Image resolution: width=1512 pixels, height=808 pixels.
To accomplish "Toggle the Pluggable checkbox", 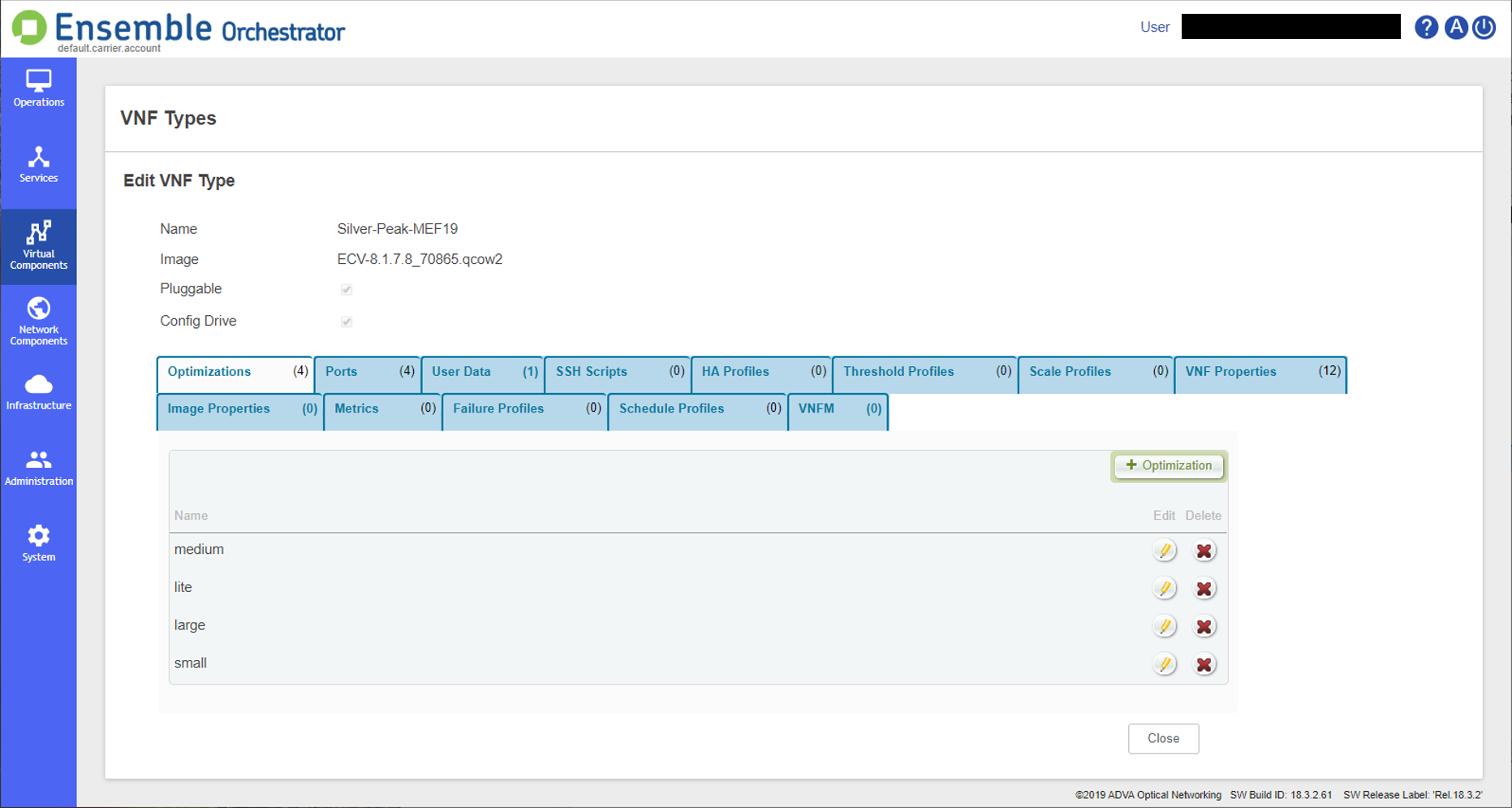I will coord(347,290).
